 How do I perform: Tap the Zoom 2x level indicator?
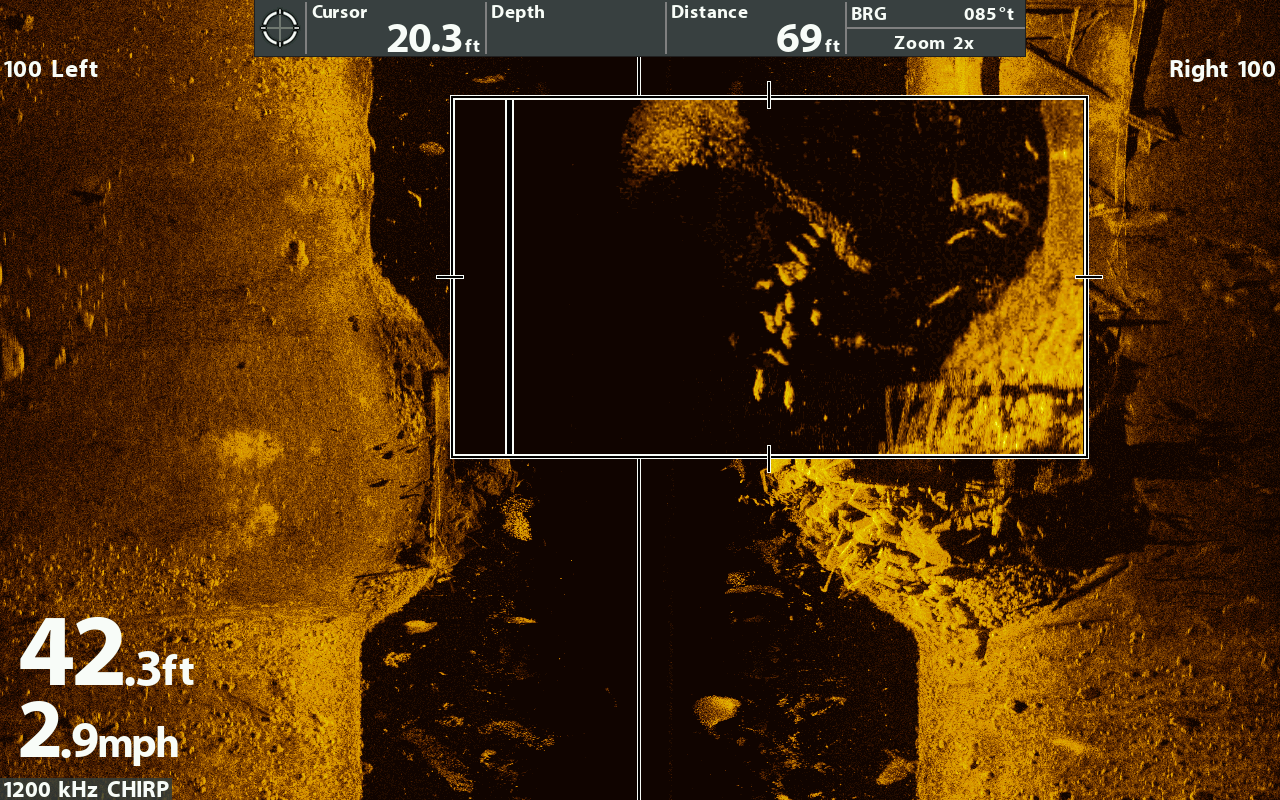(934, 43)
